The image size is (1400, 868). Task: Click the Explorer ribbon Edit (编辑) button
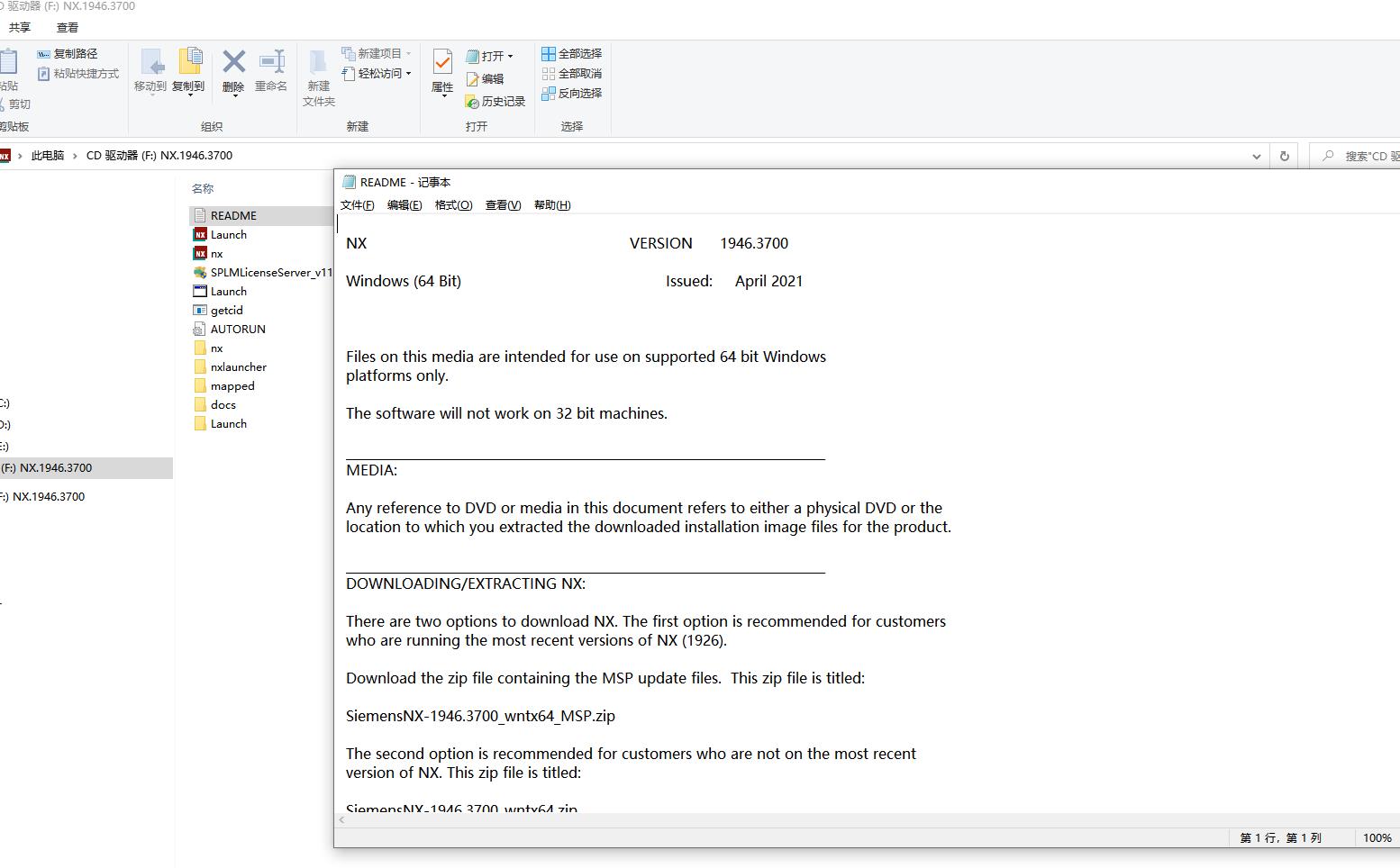tap(485, 79)
